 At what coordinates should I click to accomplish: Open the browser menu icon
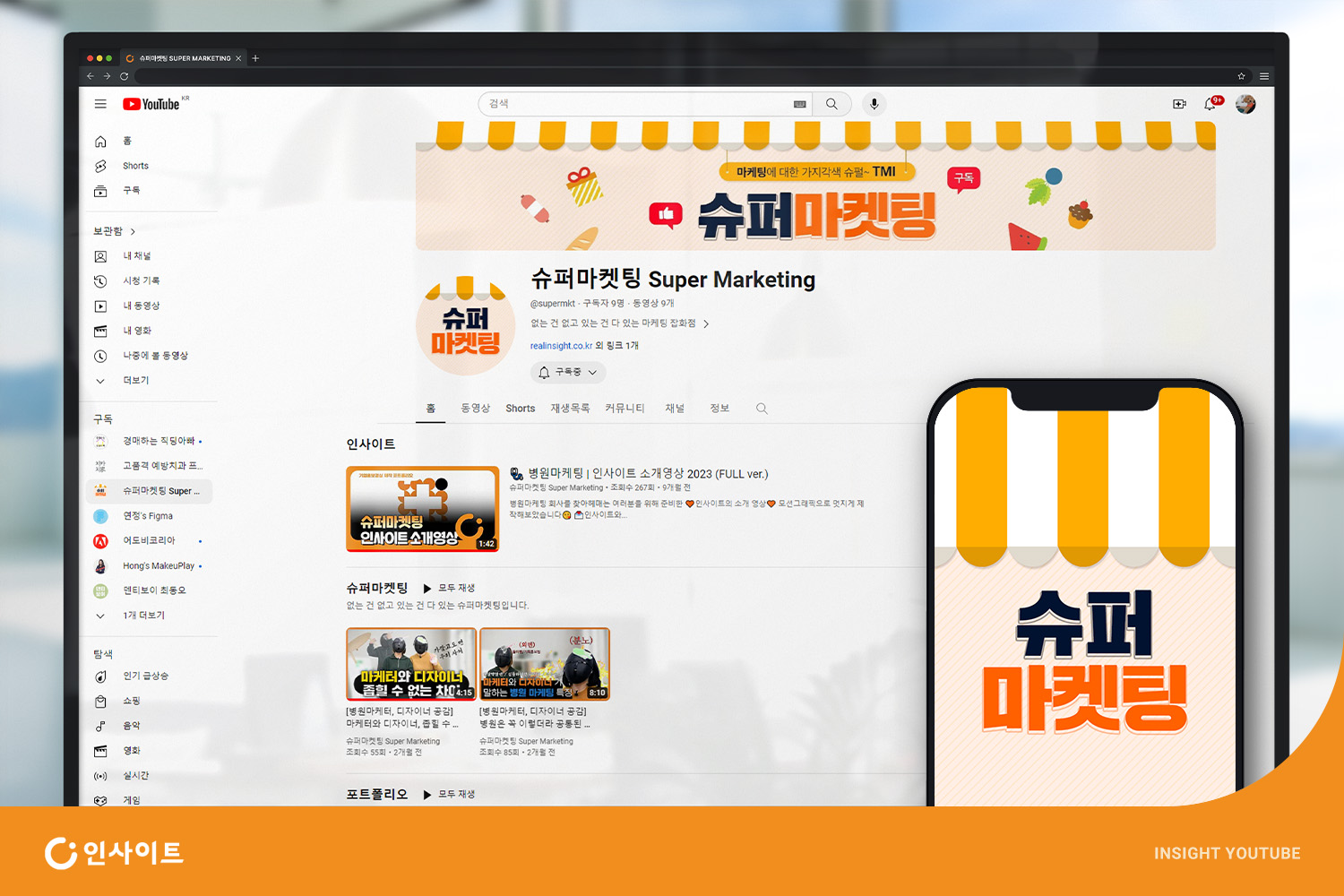point(1263,76)
